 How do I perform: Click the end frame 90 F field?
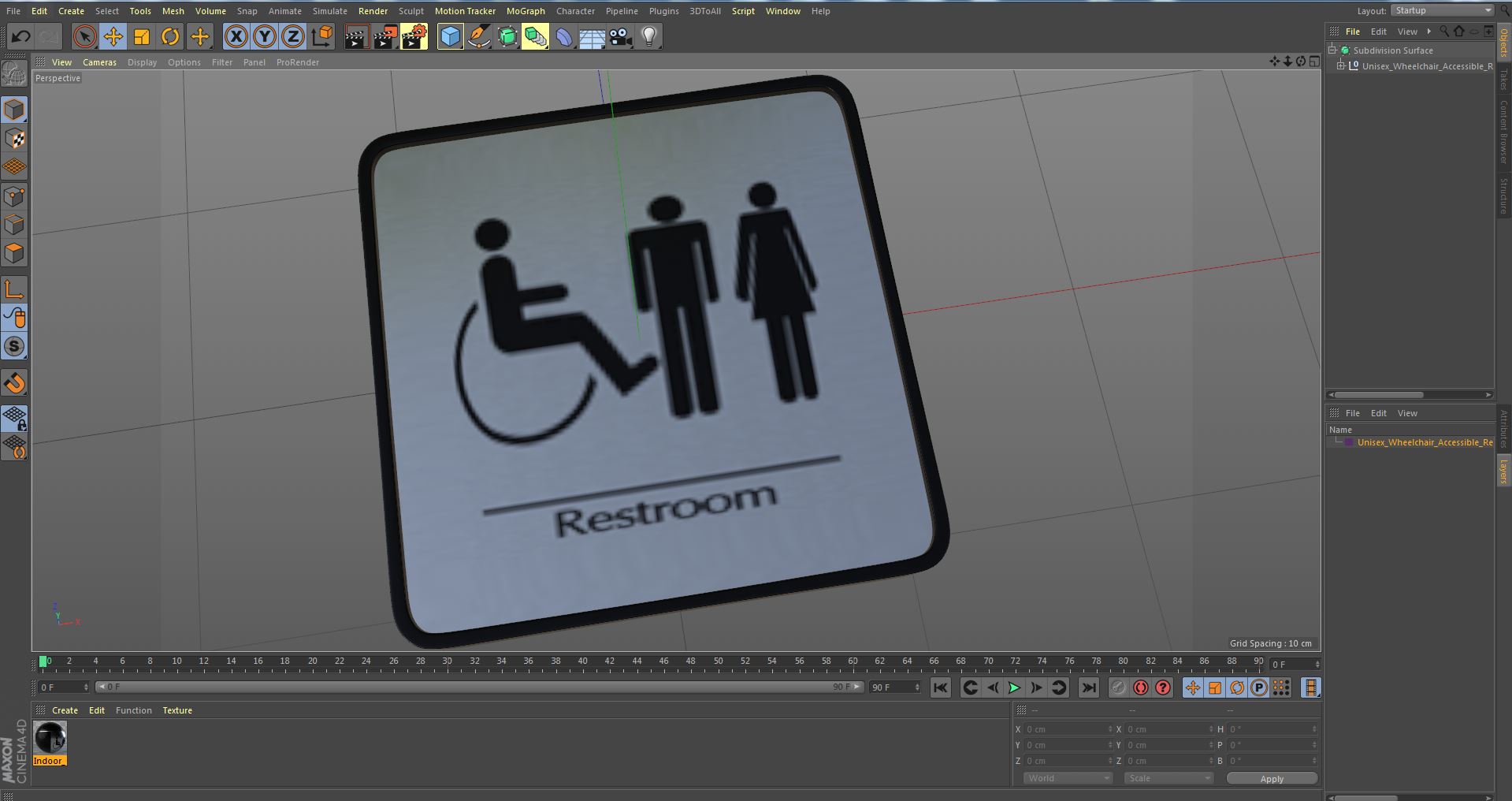tap(894, 687)
